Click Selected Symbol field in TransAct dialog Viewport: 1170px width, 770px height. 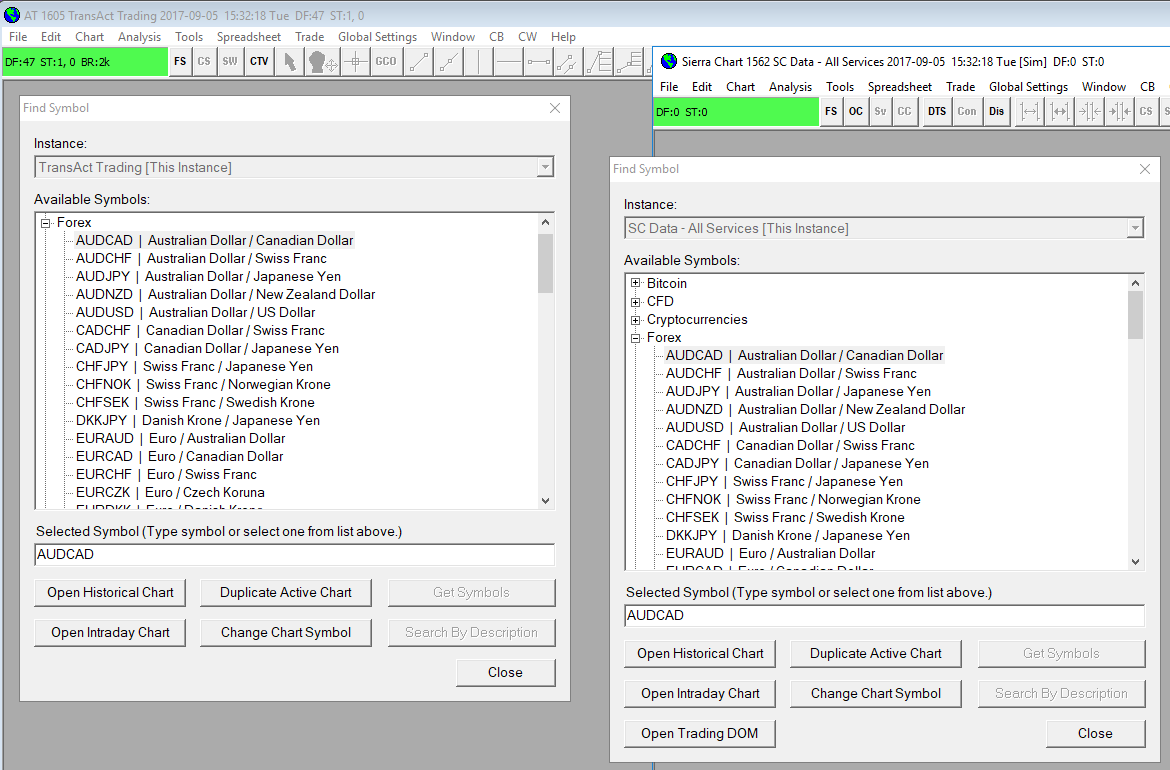[295, 554]
